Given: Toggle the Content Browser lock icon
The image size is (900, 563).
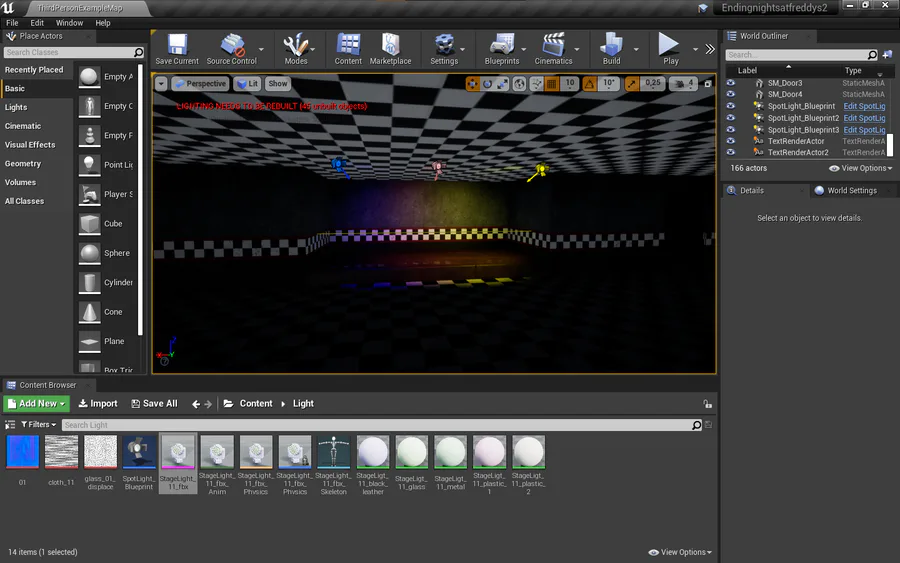Looking at the screenshot, I should [x=707, y=404].
